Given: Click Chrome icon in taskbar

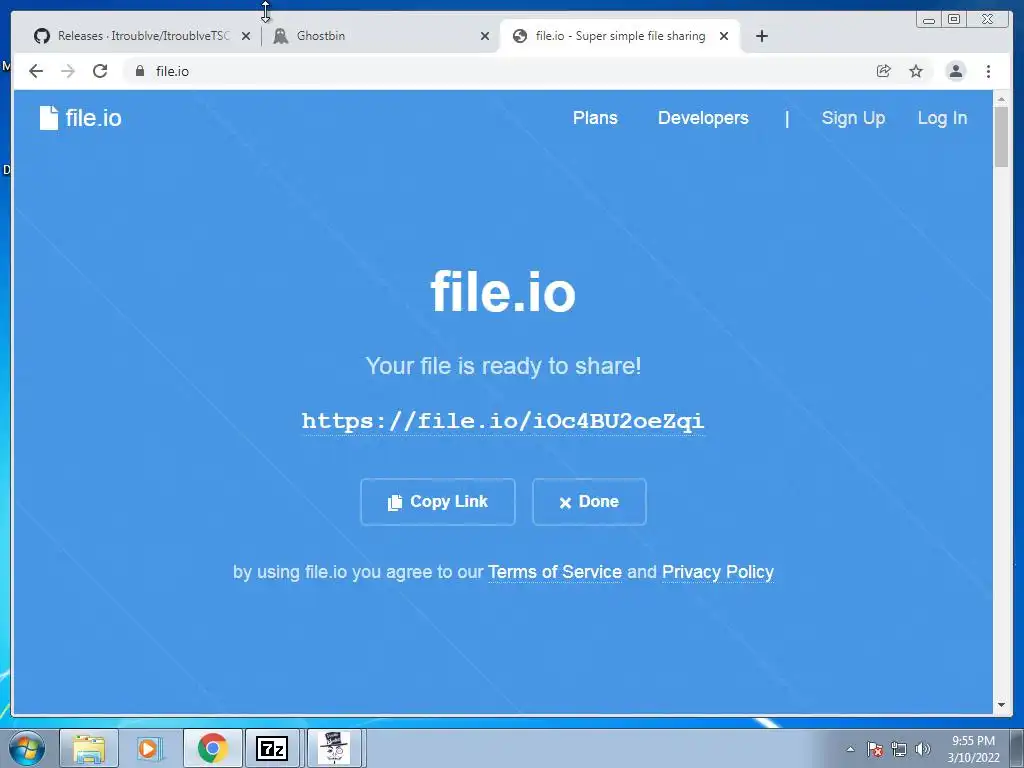Looking at the screenshot, I should [x=212, y=748].
